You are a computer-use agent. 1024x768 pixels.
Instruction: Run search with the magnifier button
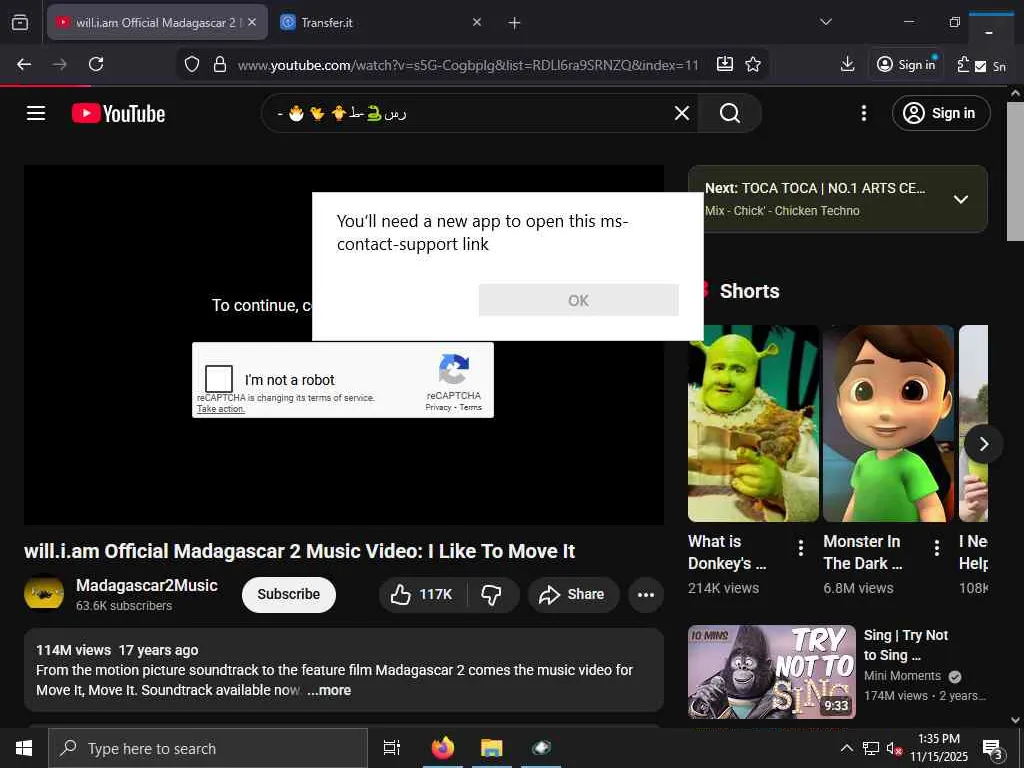point(729,114)
